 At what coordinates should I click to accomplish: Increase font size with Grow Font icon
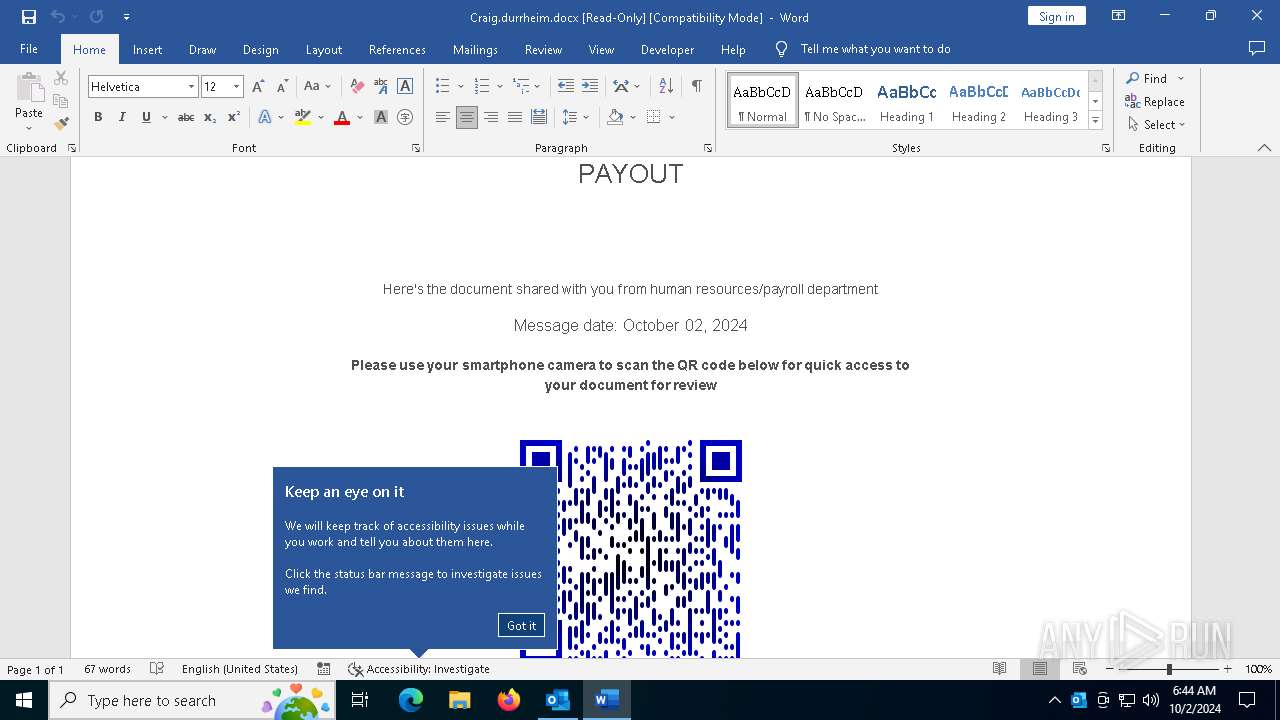tap(258, 87)
